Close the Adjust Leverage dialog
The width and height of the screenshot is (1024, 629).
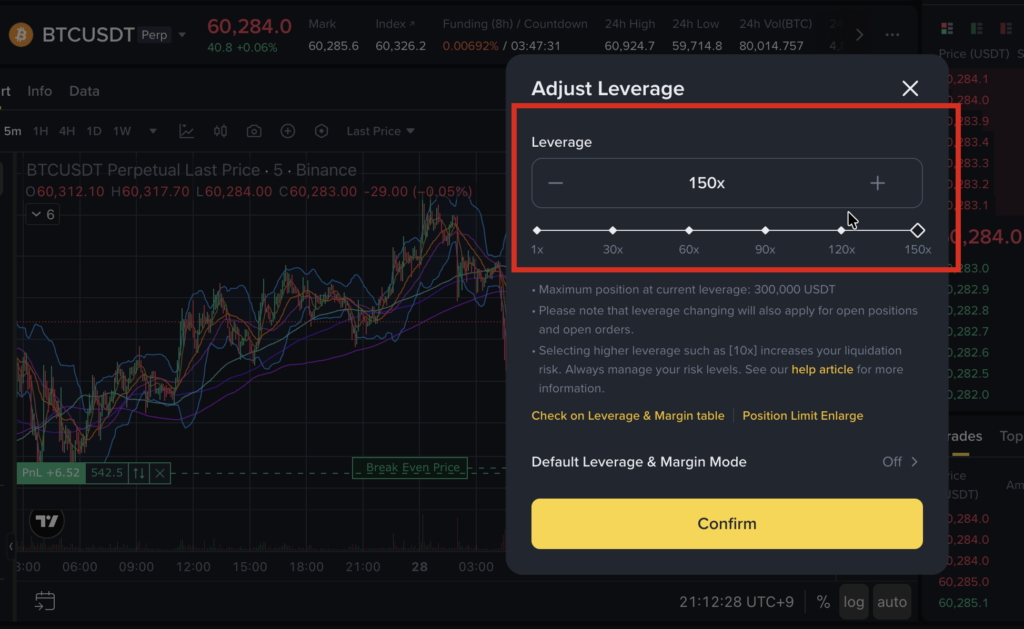point(910,88)
